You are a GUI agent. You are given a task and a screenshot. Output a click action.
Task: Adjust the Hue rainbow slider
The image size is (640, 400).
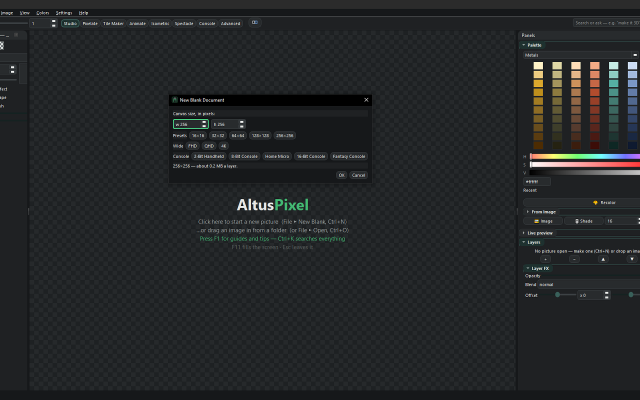585,156
